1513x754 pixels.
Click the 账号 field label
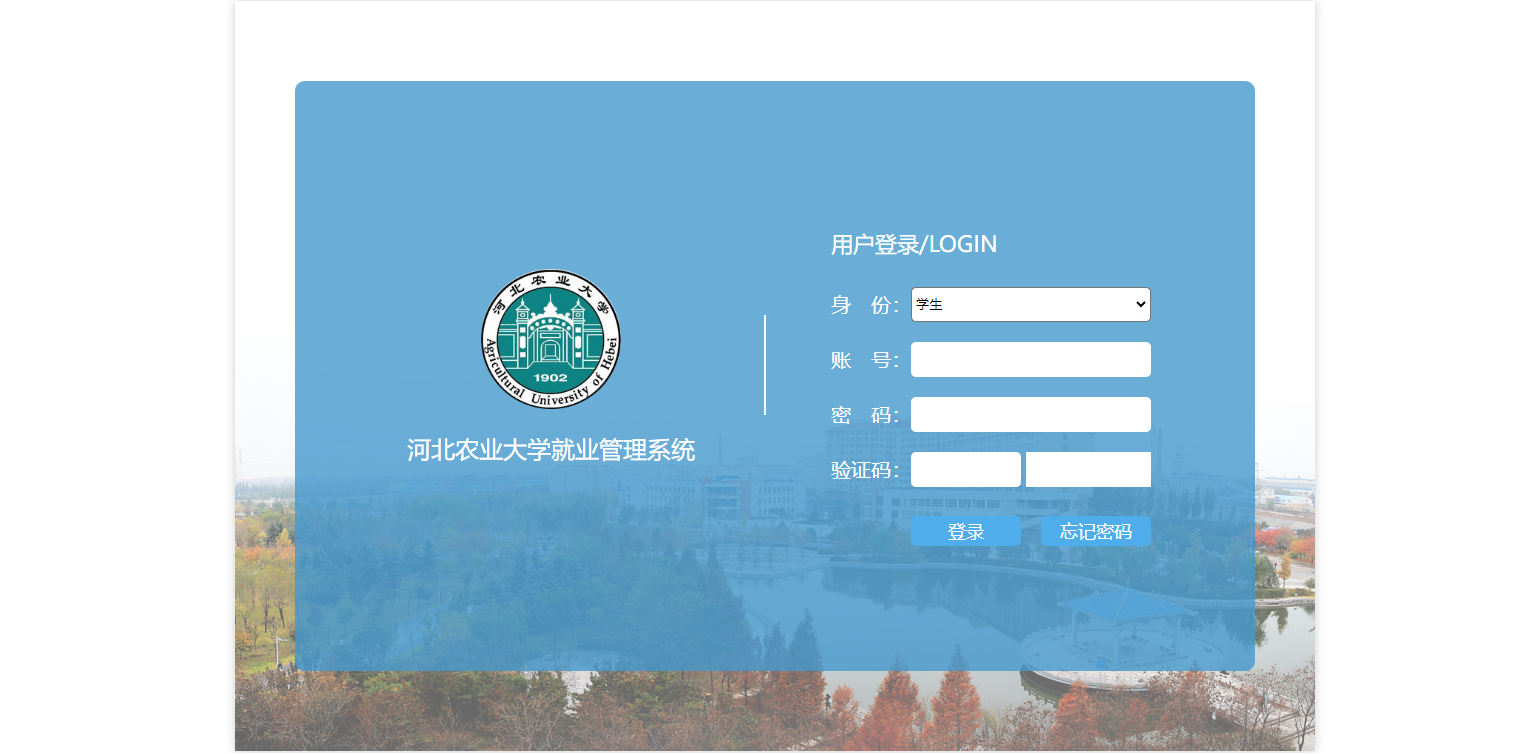click(864, 361)
